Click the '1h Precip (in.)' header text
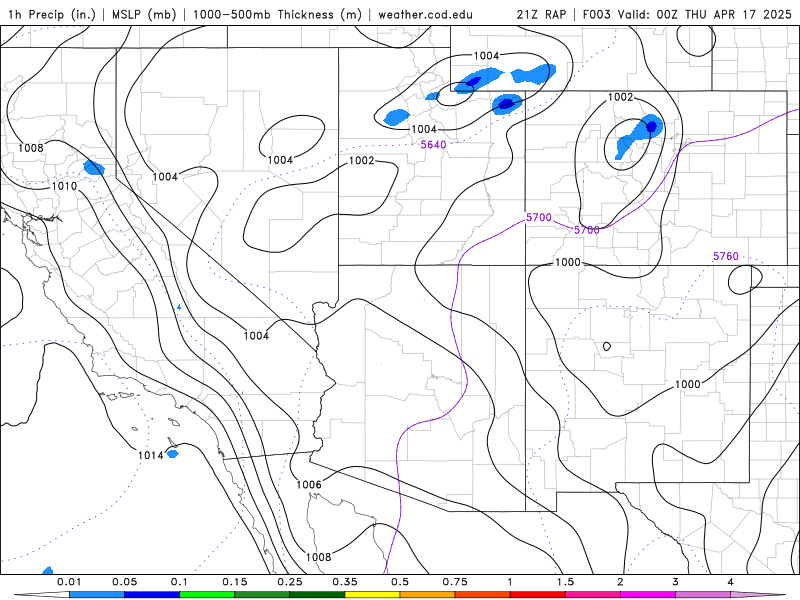This screenshot has width=800, height=600. (x=52, y=14)
